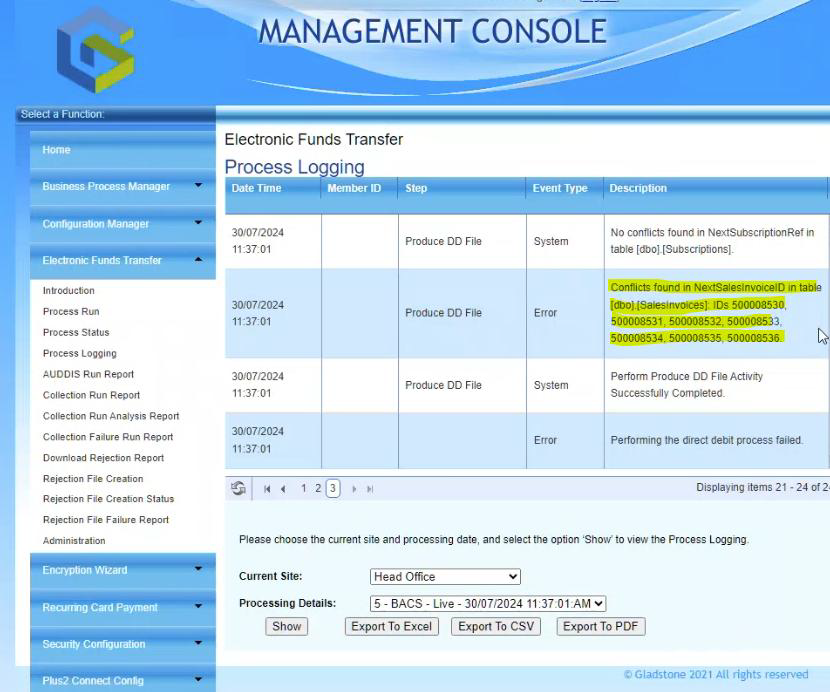
Task: Expand Plus2 Connect Config menu arrow
Action: (x=199, y=679)
